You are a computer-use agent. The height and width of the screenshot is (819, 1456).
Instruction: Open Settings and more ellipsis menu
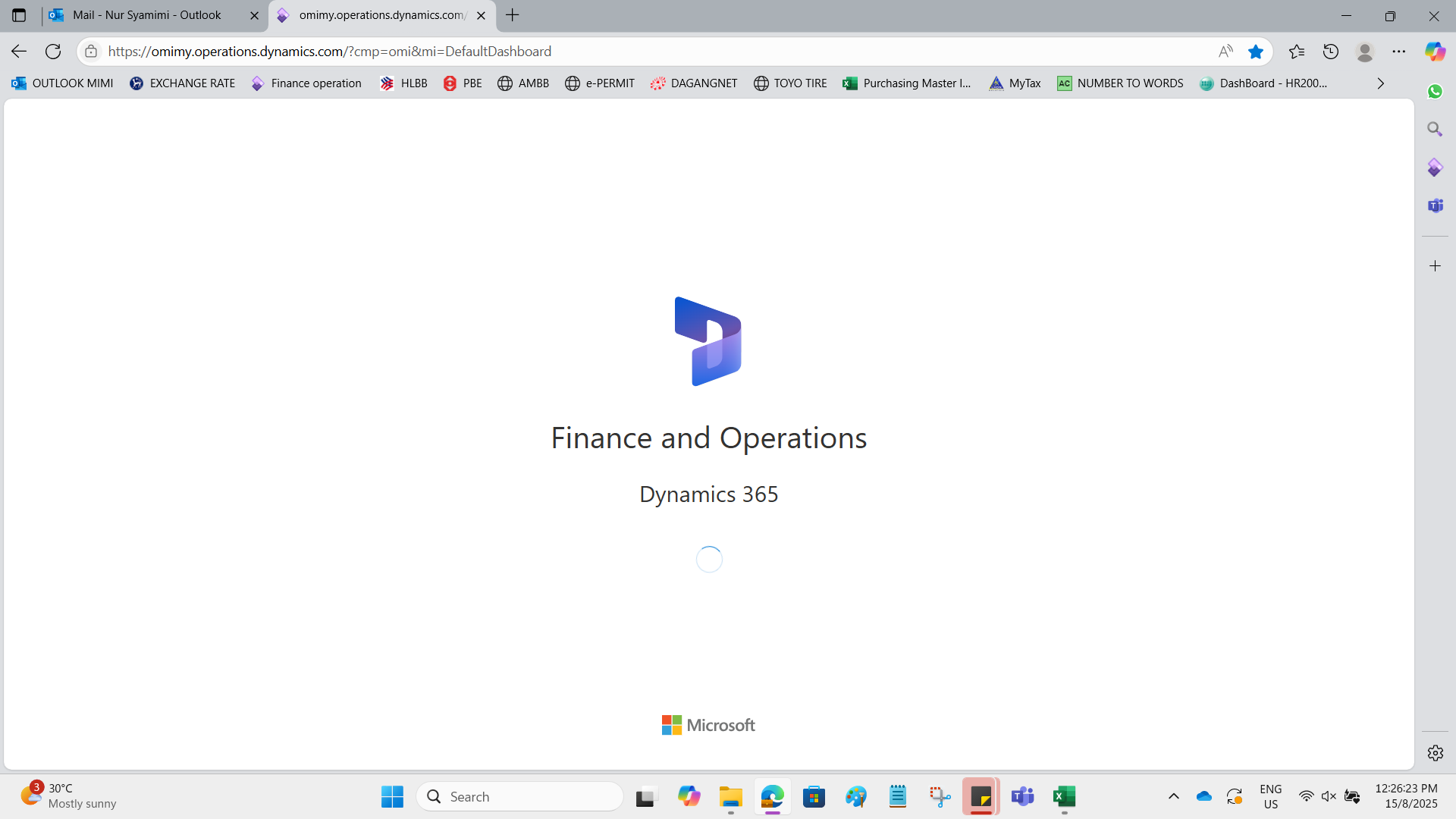click(x=1399, y=52)
